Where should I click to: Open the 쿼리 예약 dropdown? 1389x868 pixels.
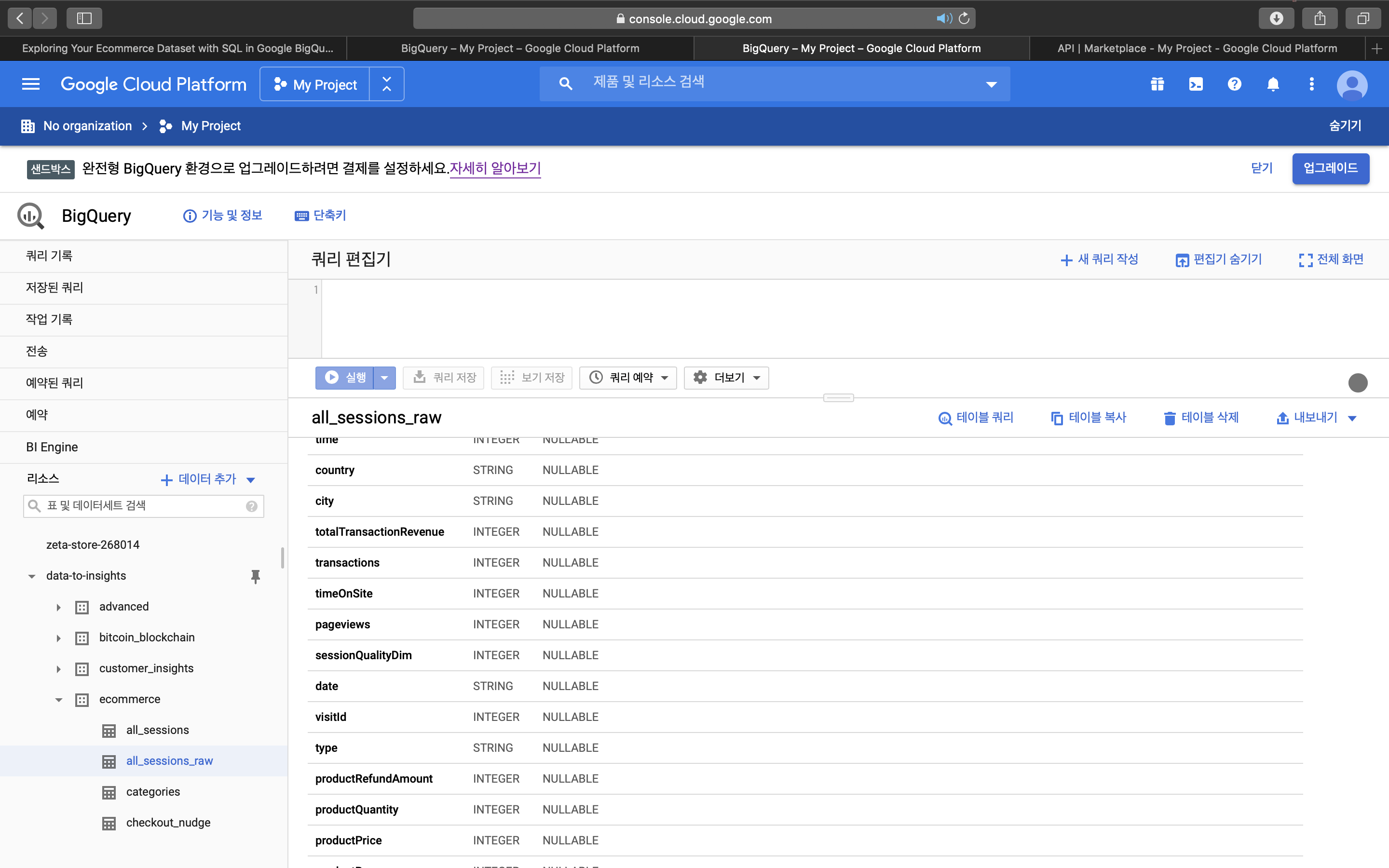[x=628, y=377]
